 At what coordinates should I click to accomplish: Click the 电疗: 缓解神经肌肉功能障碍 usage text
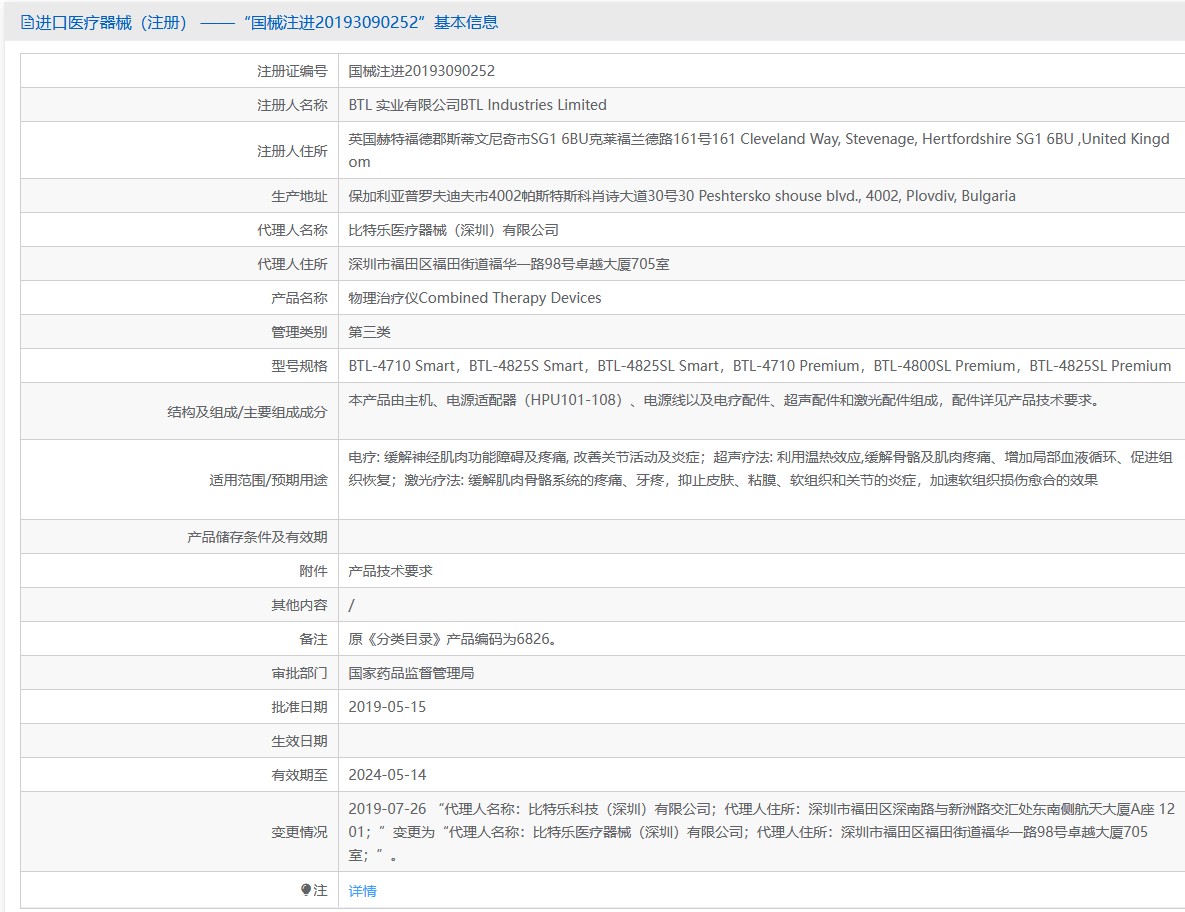tap(760, 468)
